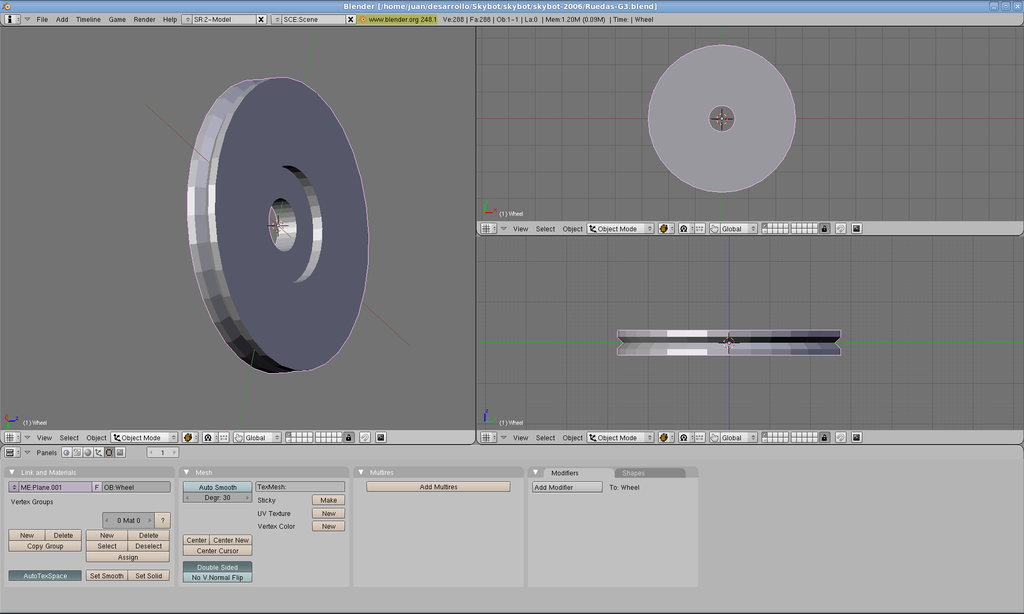The image size is (1024, 614).
Task: Click the pivot point icon in left viewport header
Action: coord(207,438)
